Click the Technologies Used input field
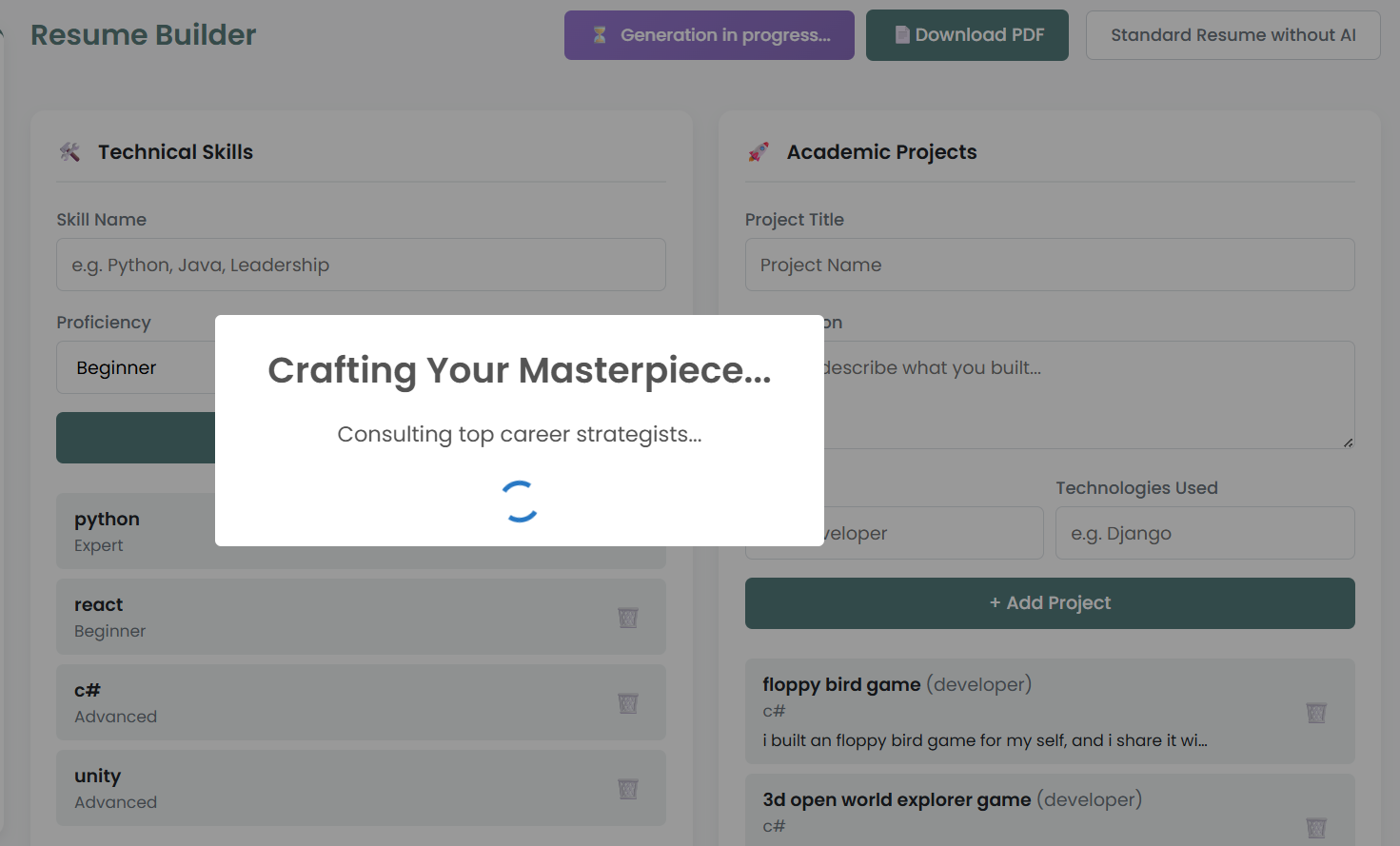The image size is (1400, 846). coord(1205,534)
